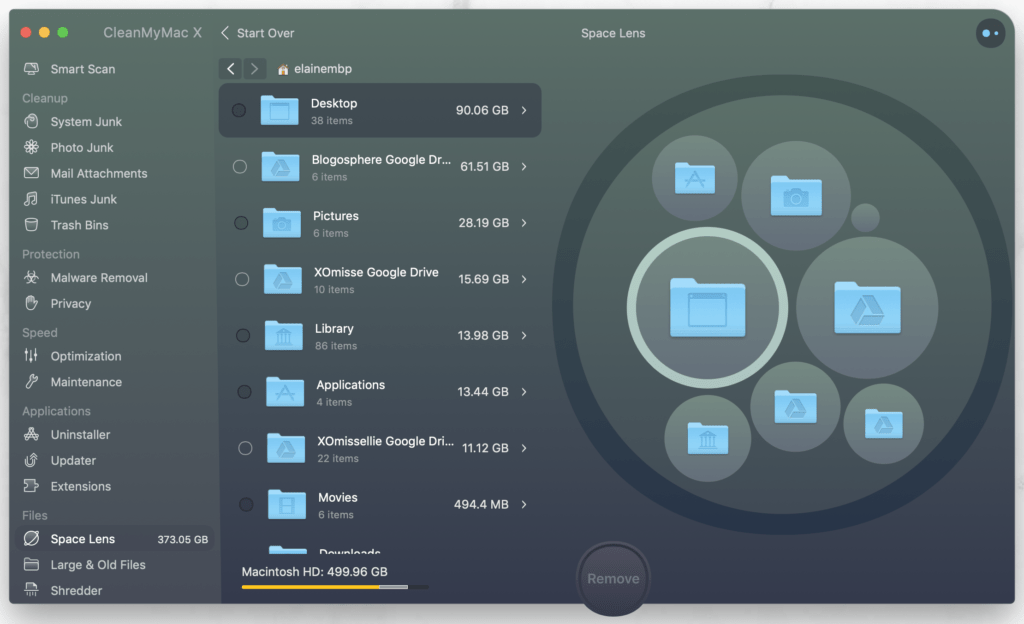Screen dimensions: 1024x624
Task: Select the camera Pictures bubble in the map
Action: (795, 195)
